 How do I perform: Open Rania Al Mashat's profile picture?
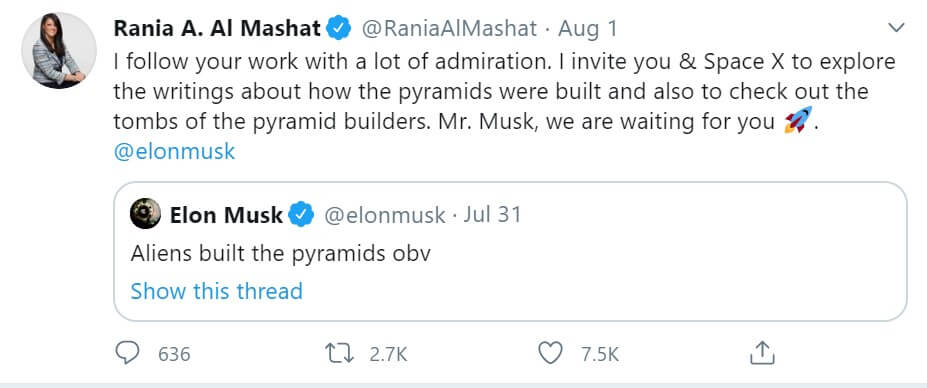click(x=59, y=50)
